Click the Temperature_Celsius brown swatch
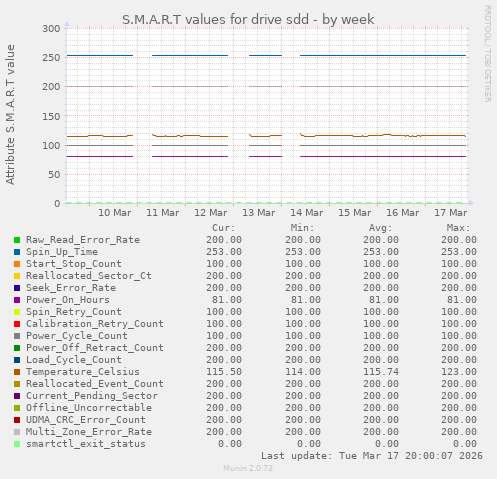This screenshot has height=479, width=497. pyautogui.click(x=17, y=372)
